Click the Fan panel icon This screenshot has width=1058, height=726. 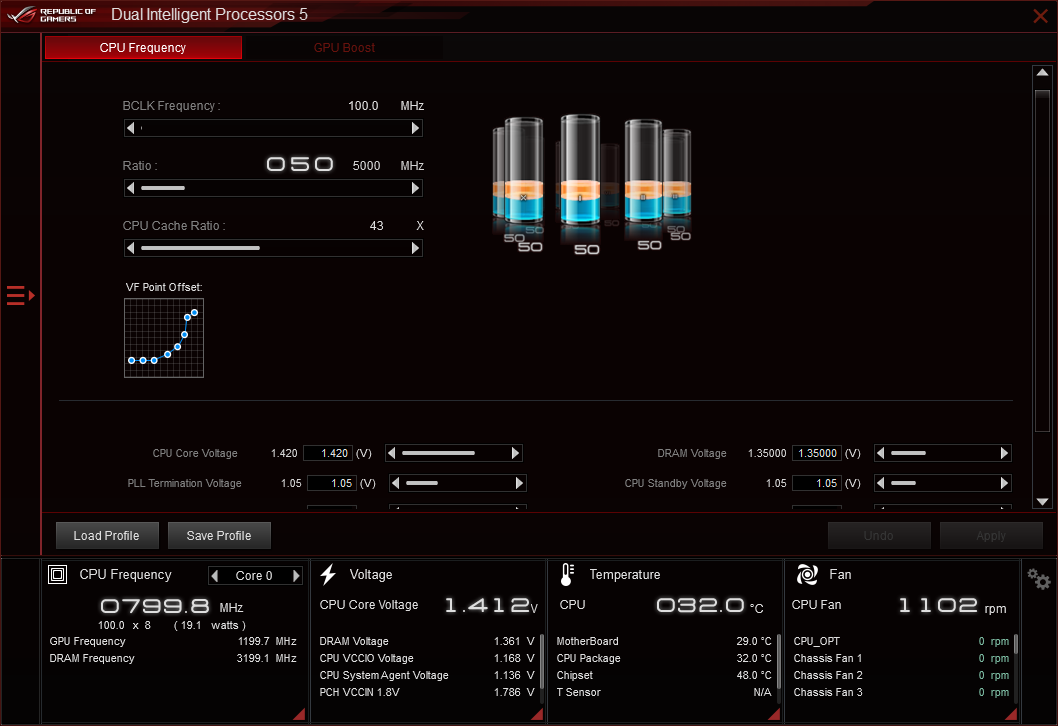(806, 575)
